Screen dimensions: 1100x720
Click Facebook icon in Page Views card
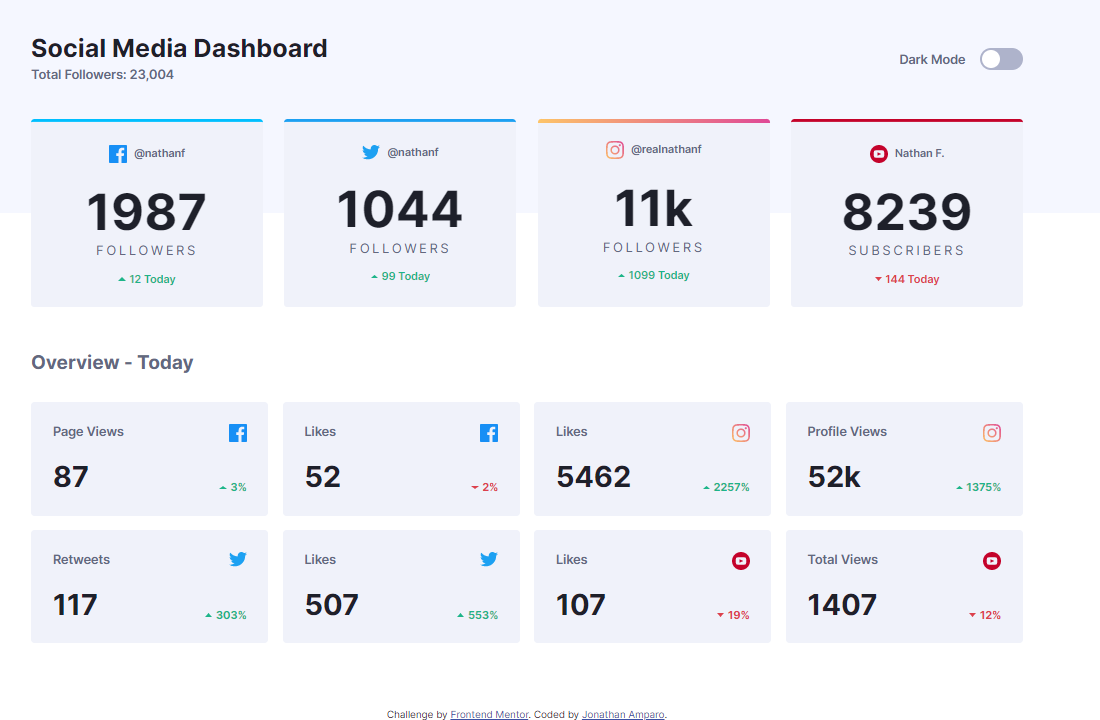(238, 433)
